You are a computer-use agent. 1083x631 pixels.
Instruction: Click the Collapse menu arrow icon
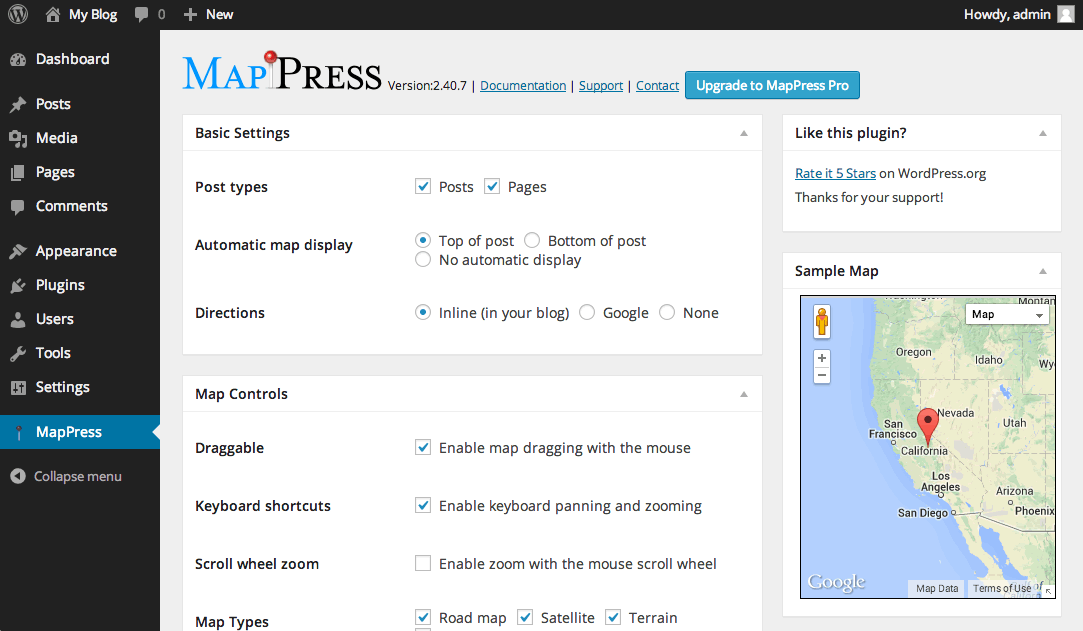pos(18,476)
